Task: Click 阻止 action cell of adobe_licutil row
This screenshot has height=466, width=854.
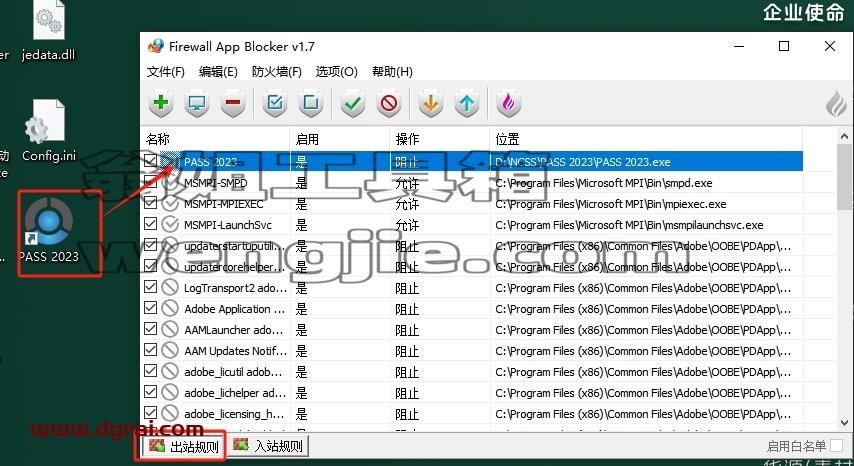Action: [x=407, y=372]
